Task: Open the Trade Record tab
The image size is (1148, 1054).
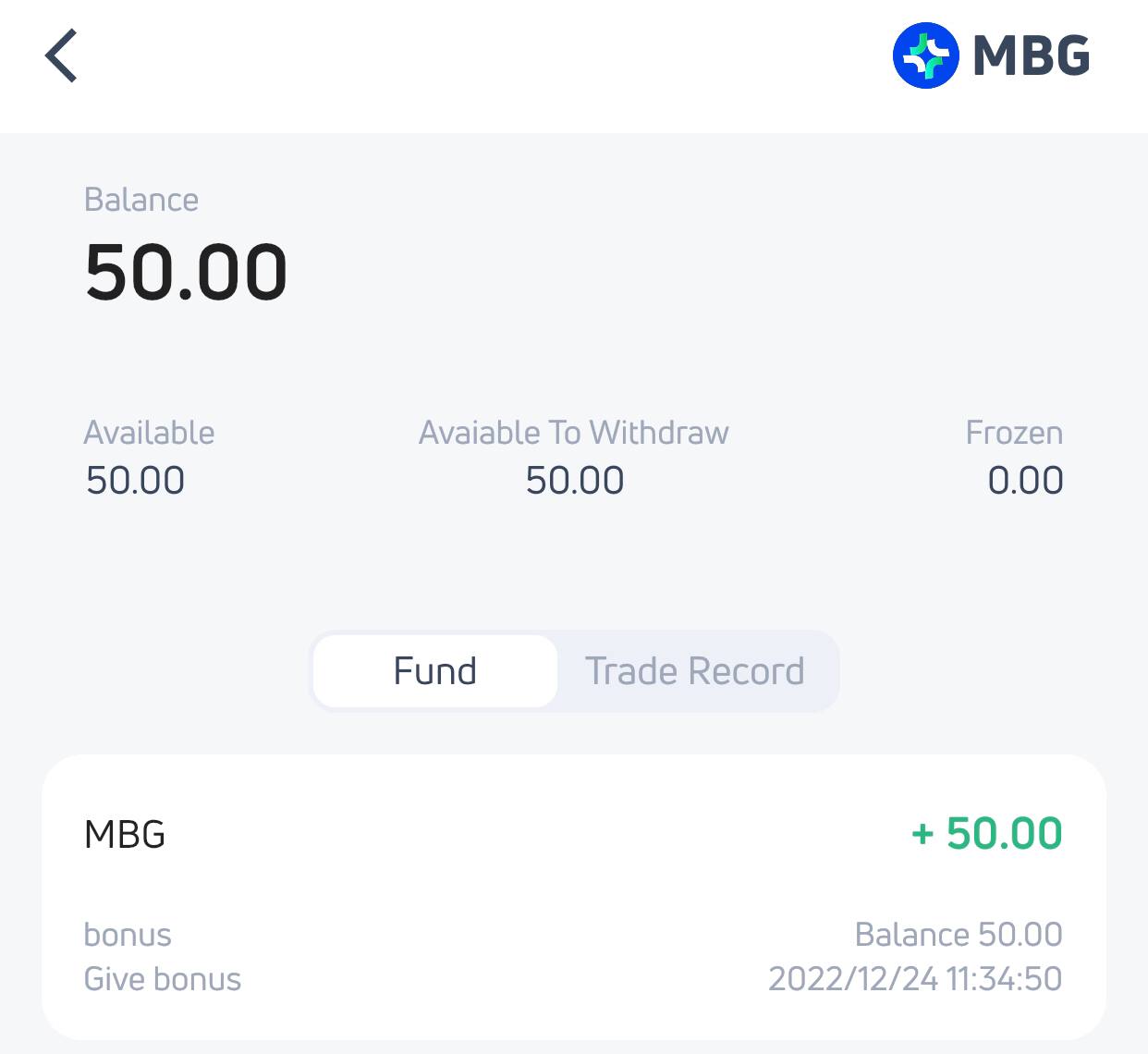Action: click(695, 671)
